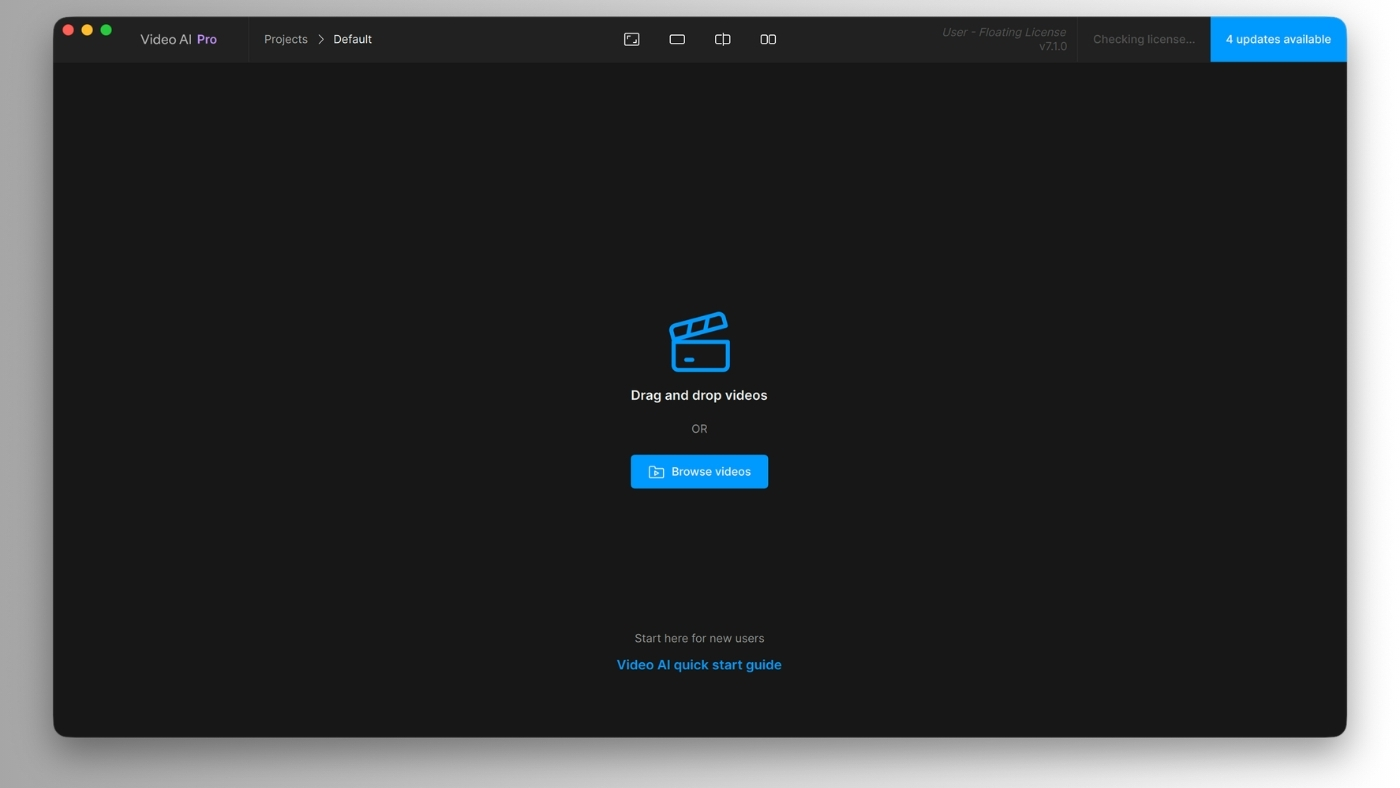This screenshot has height=788, width=1400.
Task: Open the Video AI quick start guide link
Action: click(x=699, y=665)
